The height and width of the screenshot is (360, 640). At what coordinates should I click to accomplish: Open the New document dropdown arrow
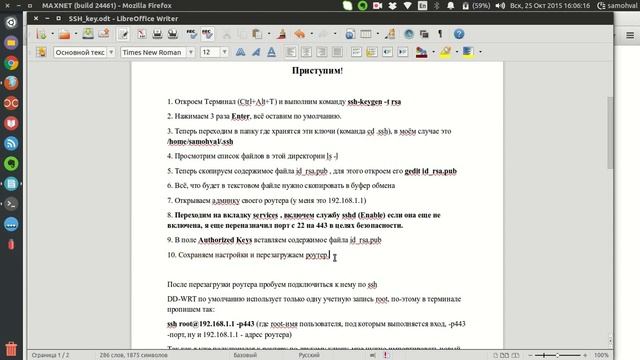tap(52, 34)
